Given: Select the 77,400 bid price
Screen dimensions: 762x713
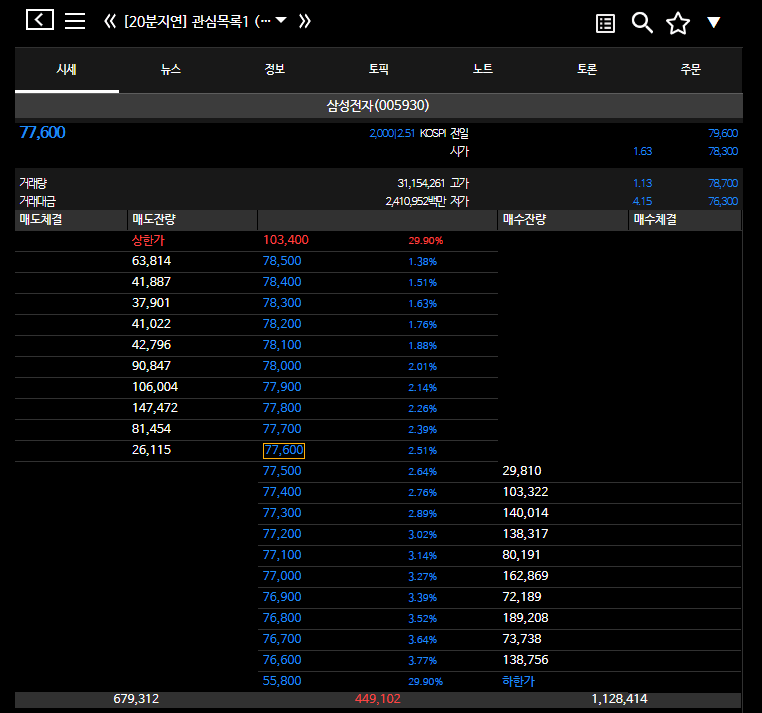Looking at the screenshot, I should click(282, 492).
